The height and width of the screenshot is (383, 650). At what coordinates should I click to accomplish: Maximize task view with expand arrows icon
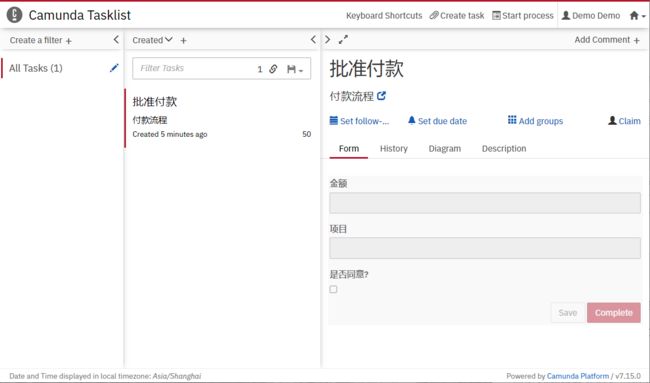[x=343, y=39]
